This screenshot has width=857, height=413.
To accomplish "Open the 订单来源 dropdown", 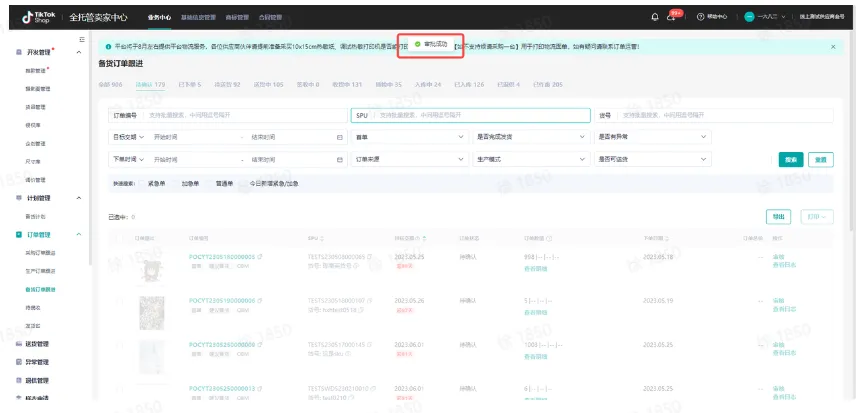I will [x=409, y=160].
